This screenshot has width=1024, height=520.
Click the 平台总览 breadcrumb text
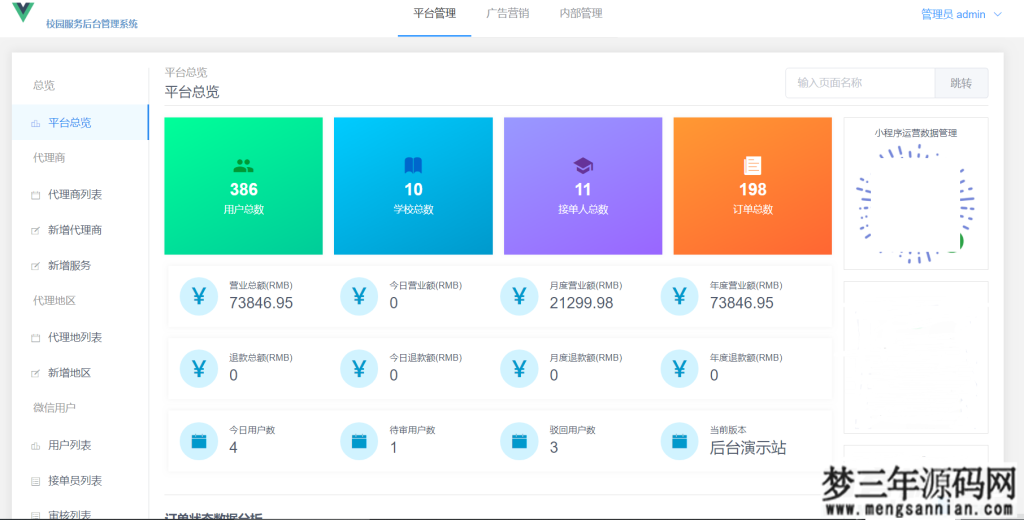186,72
